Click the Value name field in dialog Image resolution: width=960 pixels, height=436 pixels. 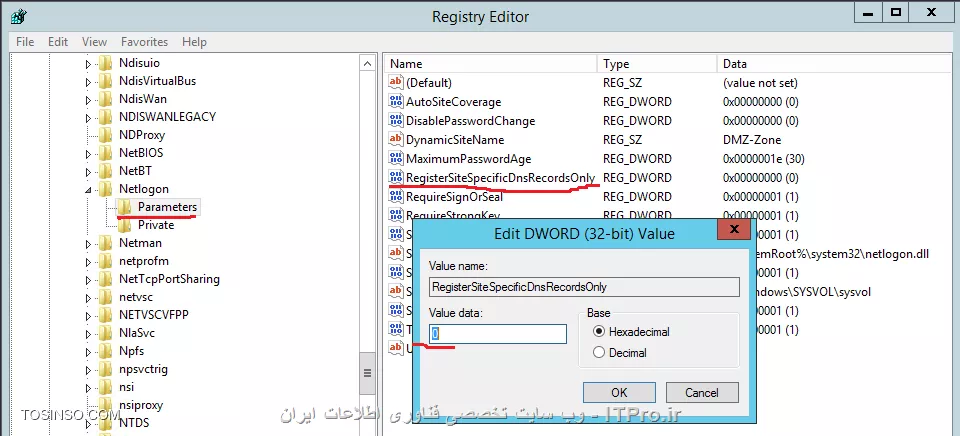[x=584, y=287]
